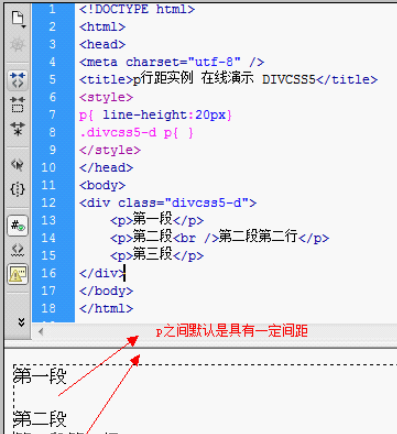Click the .divcss5-d p selector line
This screenshot has height=434, width=397.
pyautogui.click(x=136, y=133)
